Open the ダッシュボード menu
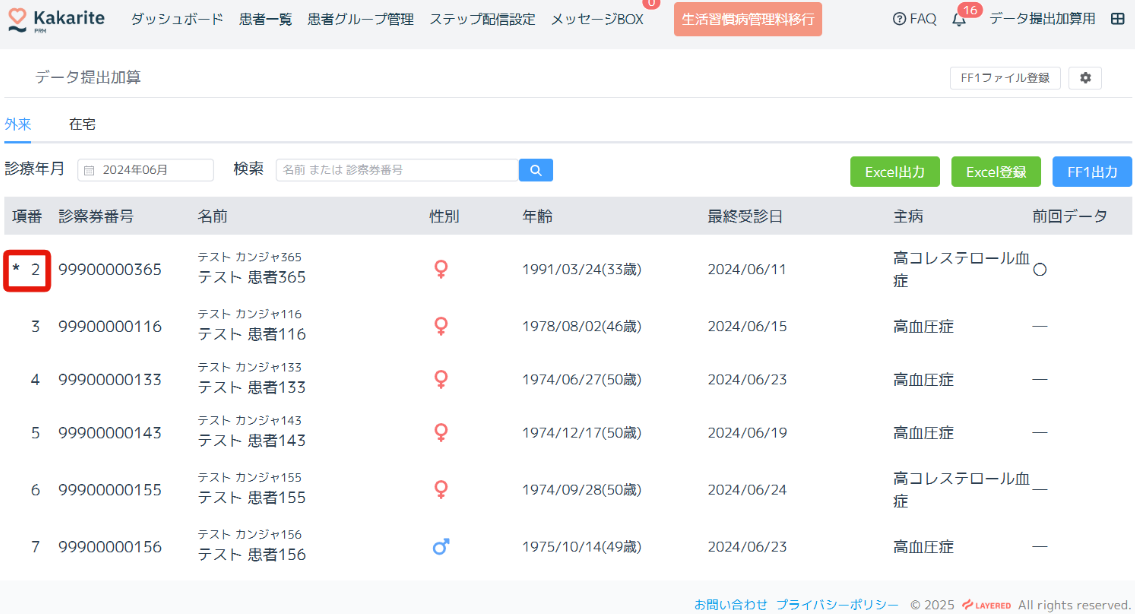Image resolution: width=1135 pixels, height=614 pixels. tap(177, 19)
